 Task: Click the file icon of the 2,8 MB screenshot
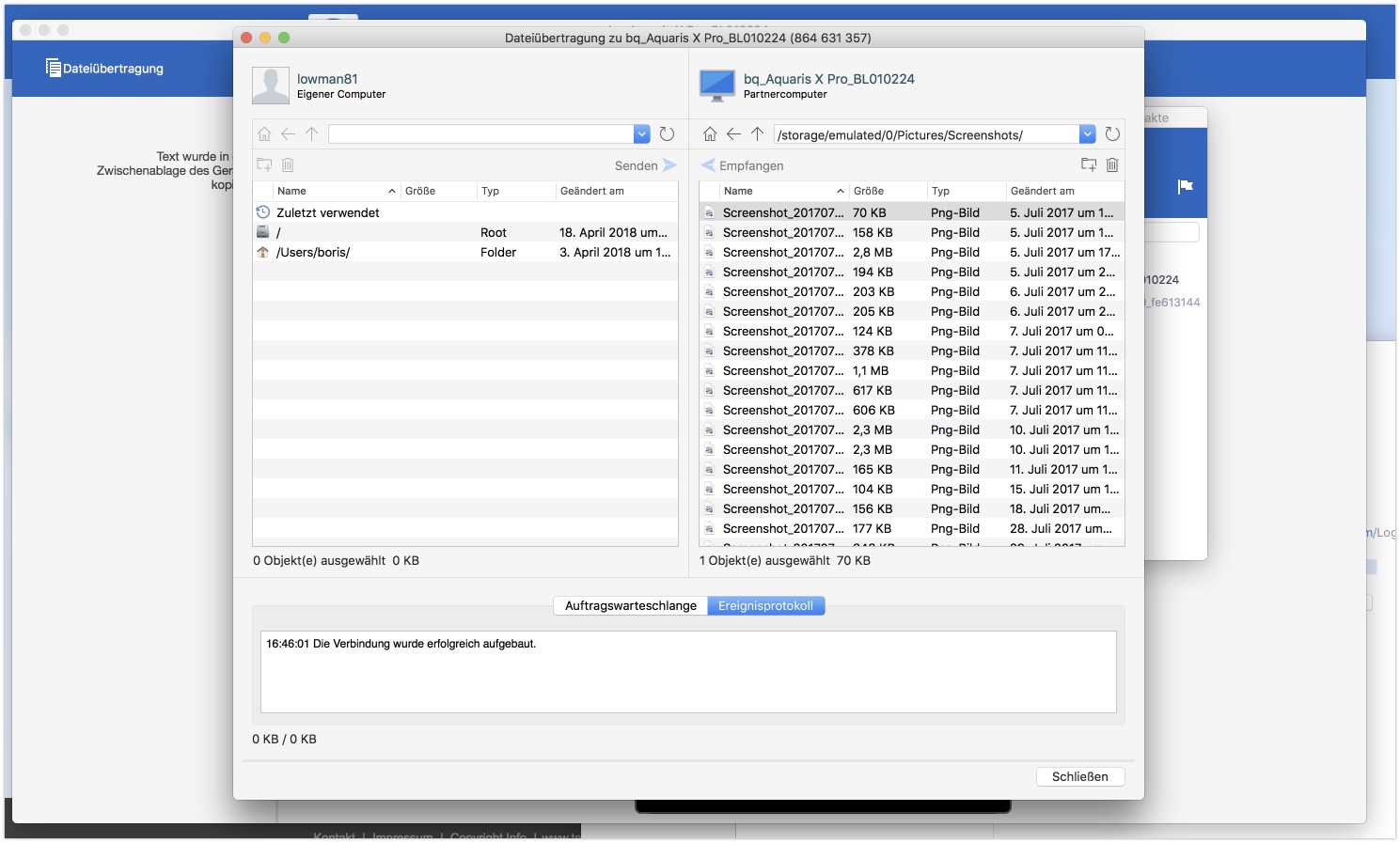709,252
